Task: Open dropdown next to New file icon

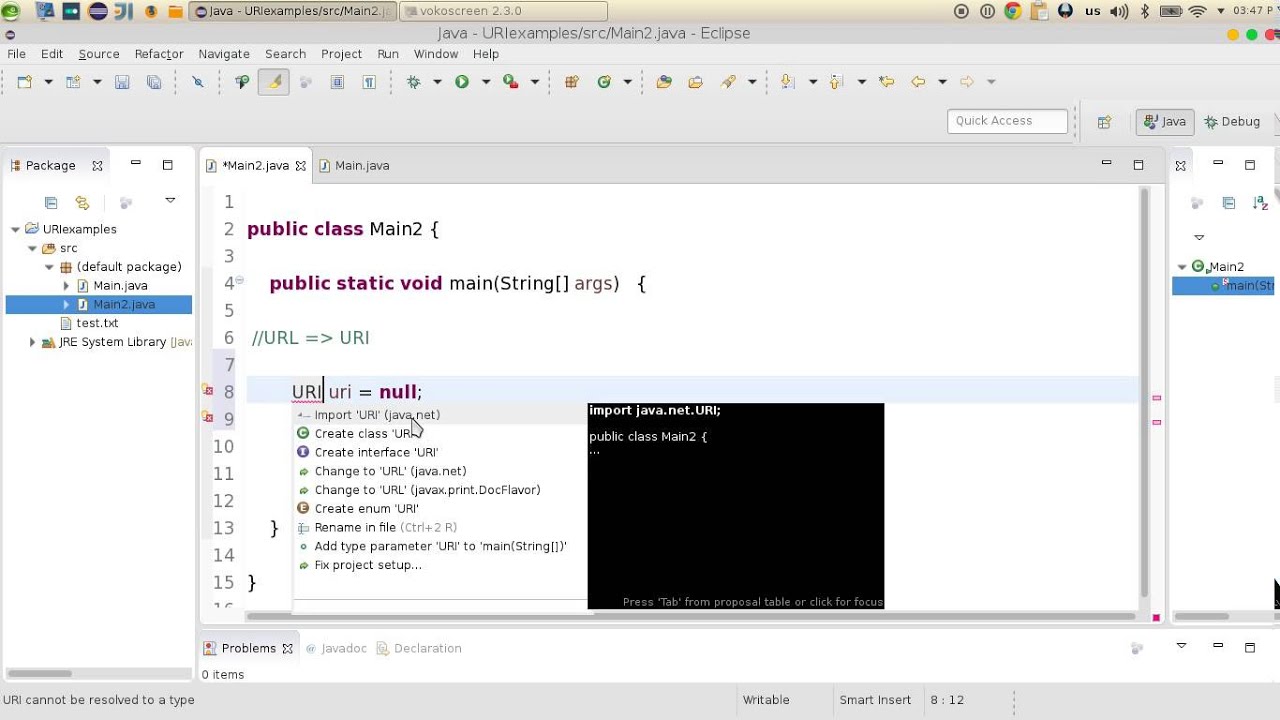Action: (48, 82)
